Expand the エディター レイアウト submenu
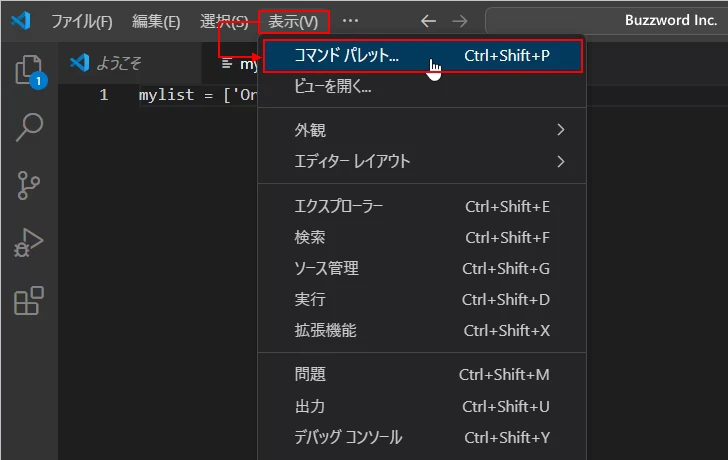728x460 pixels. tap(422, 161)
